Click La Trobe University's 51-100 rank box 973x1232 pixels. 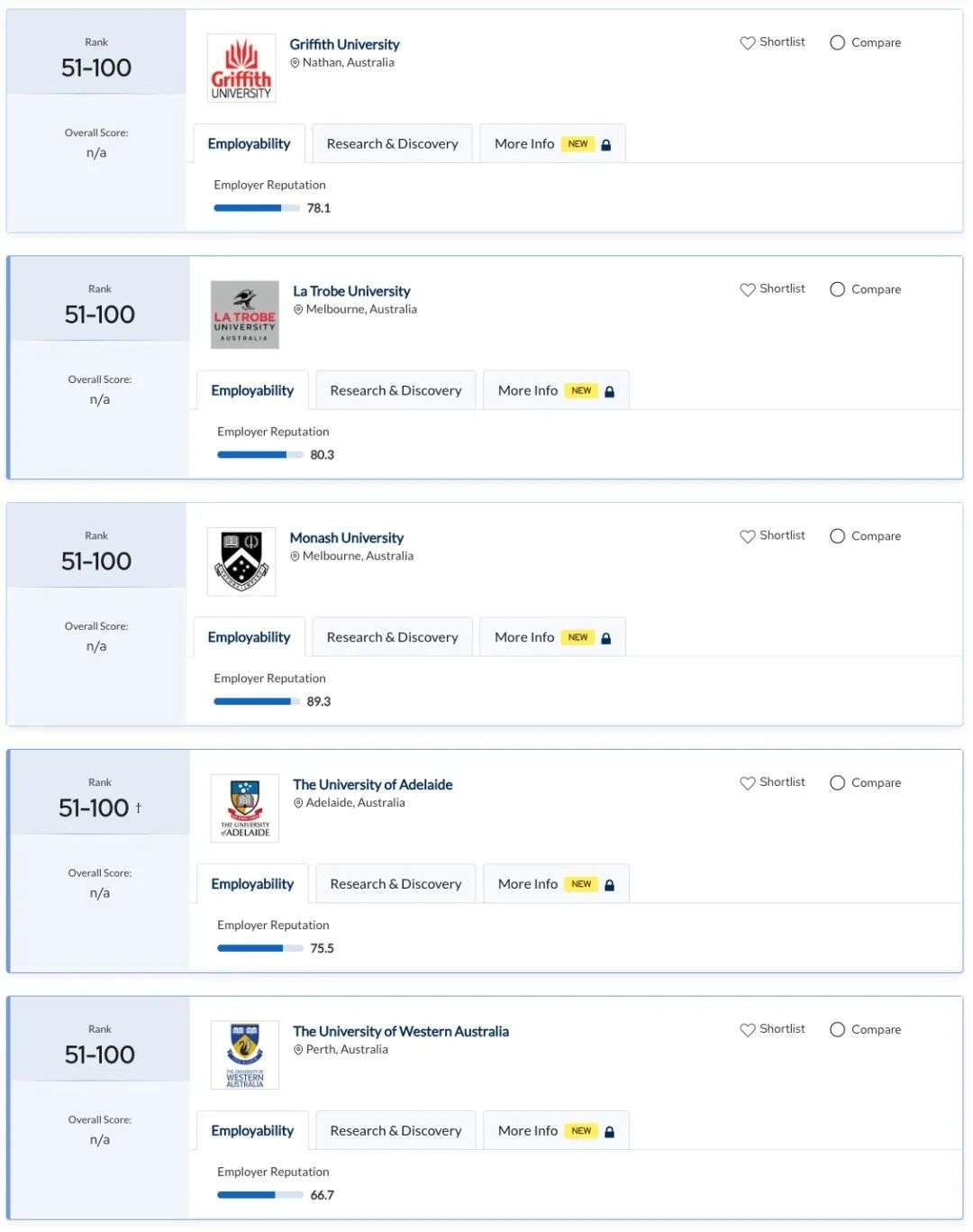100,299
